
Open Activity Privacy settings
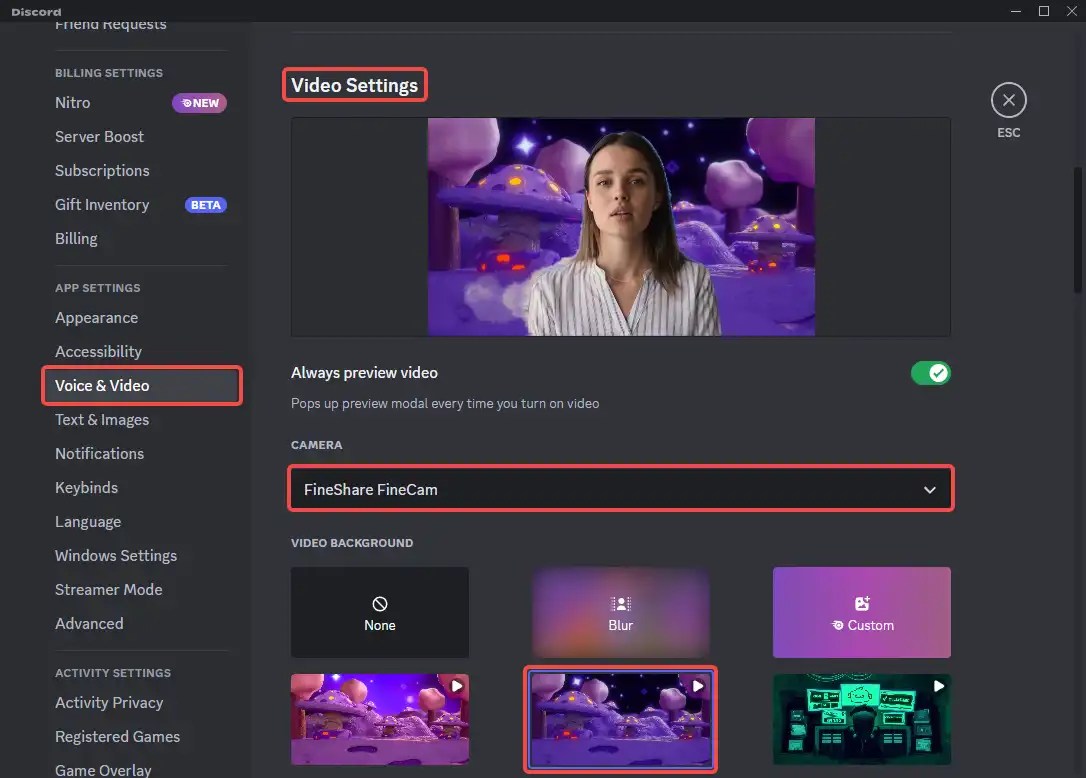109,702
